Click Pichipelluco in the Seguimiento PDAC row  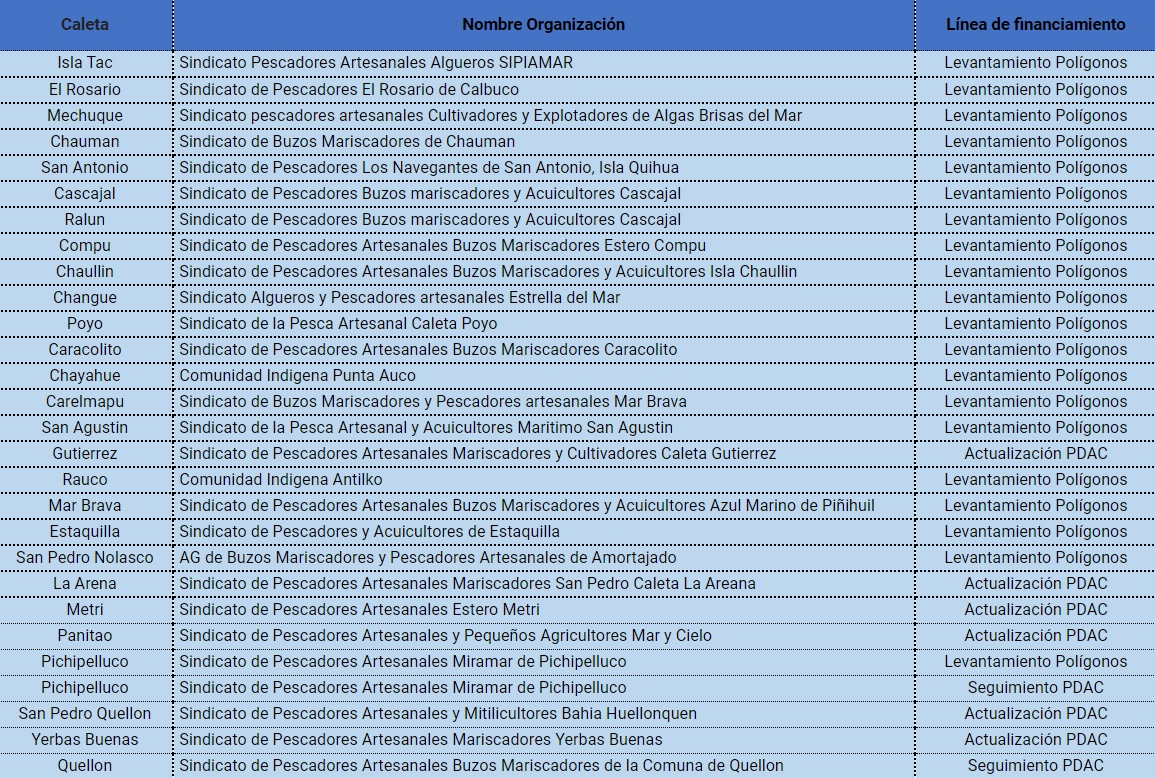(x=85, y=688)
